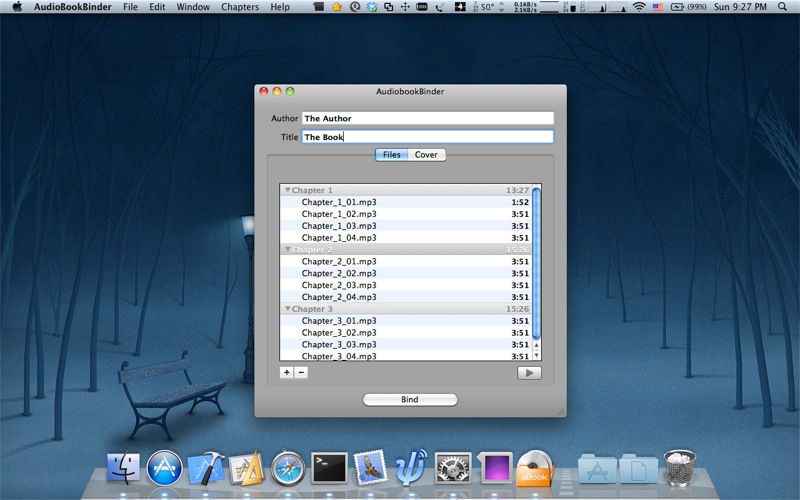Select Chapter_1_02.mp3 in the list
Screen dimensions: 800x500
[x=406, y=214]
